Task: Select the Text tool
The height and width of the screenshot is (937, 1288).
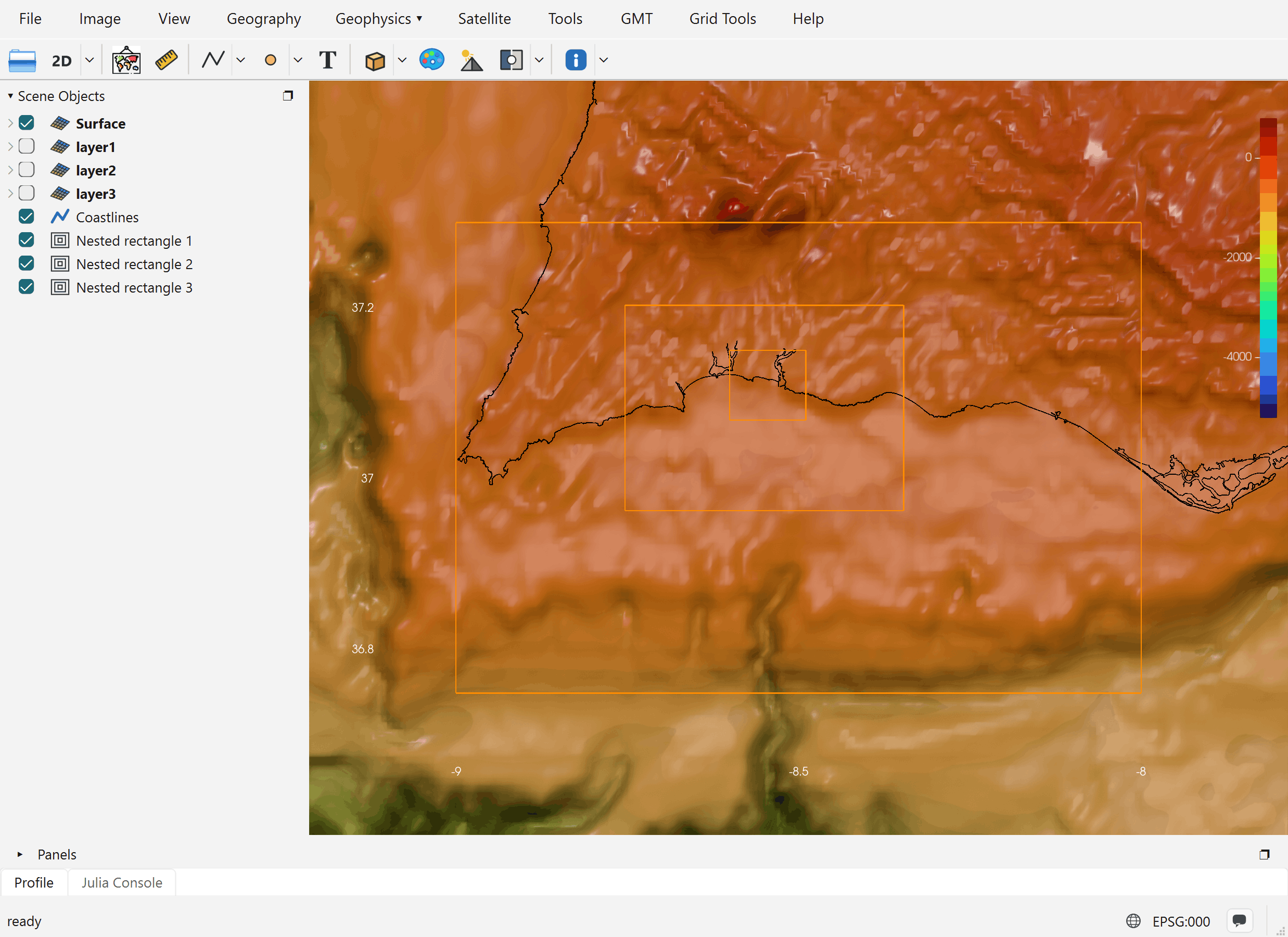Action: 328,60
